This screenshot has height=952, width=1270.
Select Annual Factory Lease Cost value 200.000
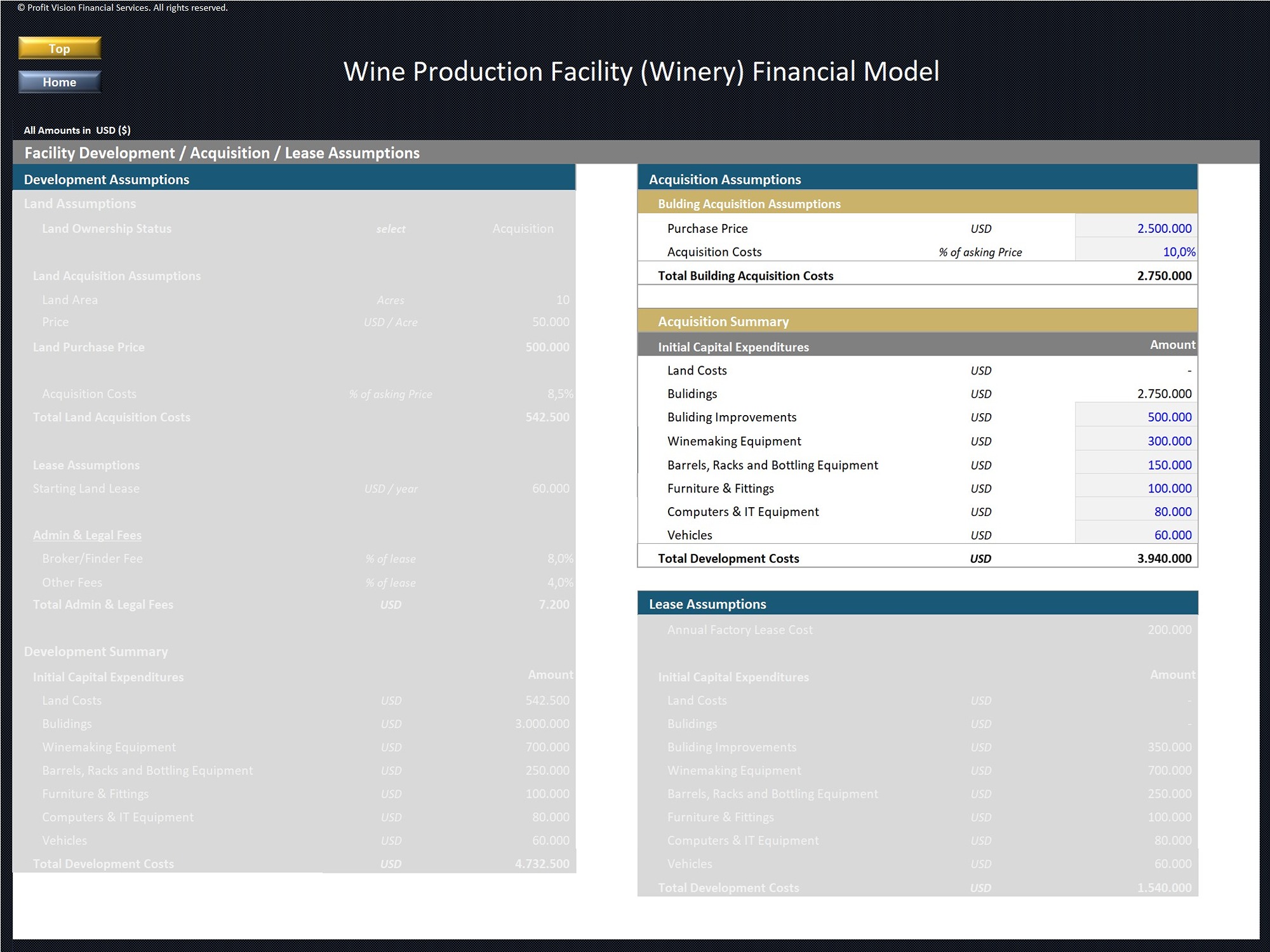click(x=1170, y=630)
